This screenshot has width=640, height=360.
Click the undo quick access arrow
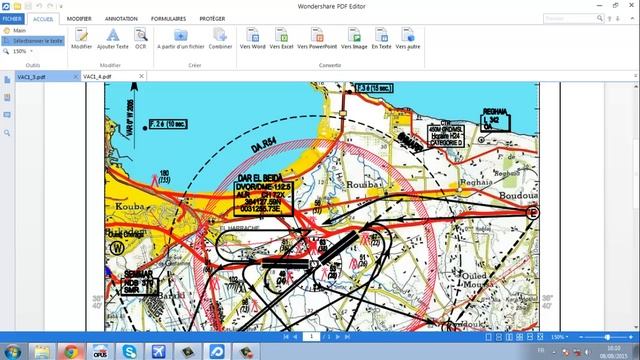coord(39,6)
